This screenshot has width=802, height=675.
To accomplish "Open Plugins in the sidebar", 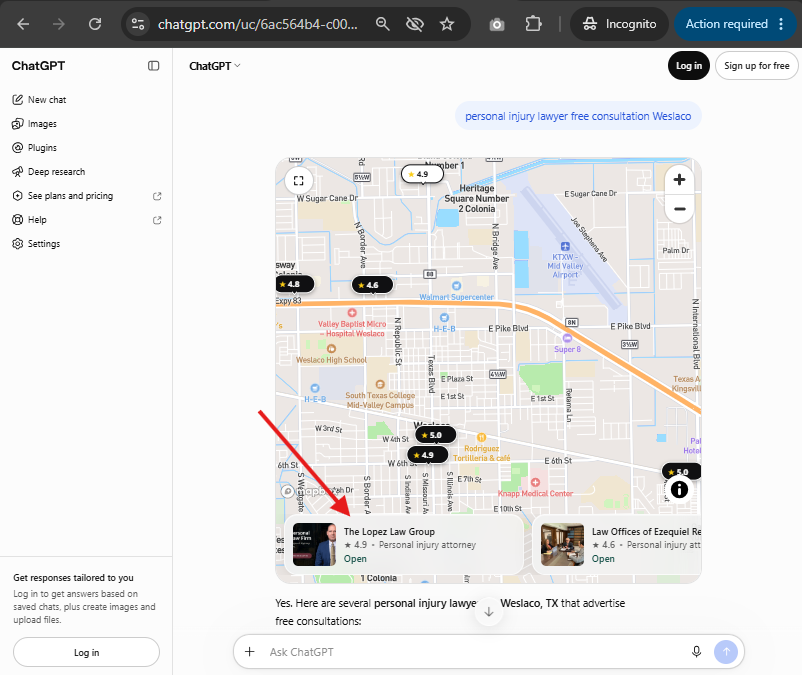I will pyautogui.click(x=34, y=148).
